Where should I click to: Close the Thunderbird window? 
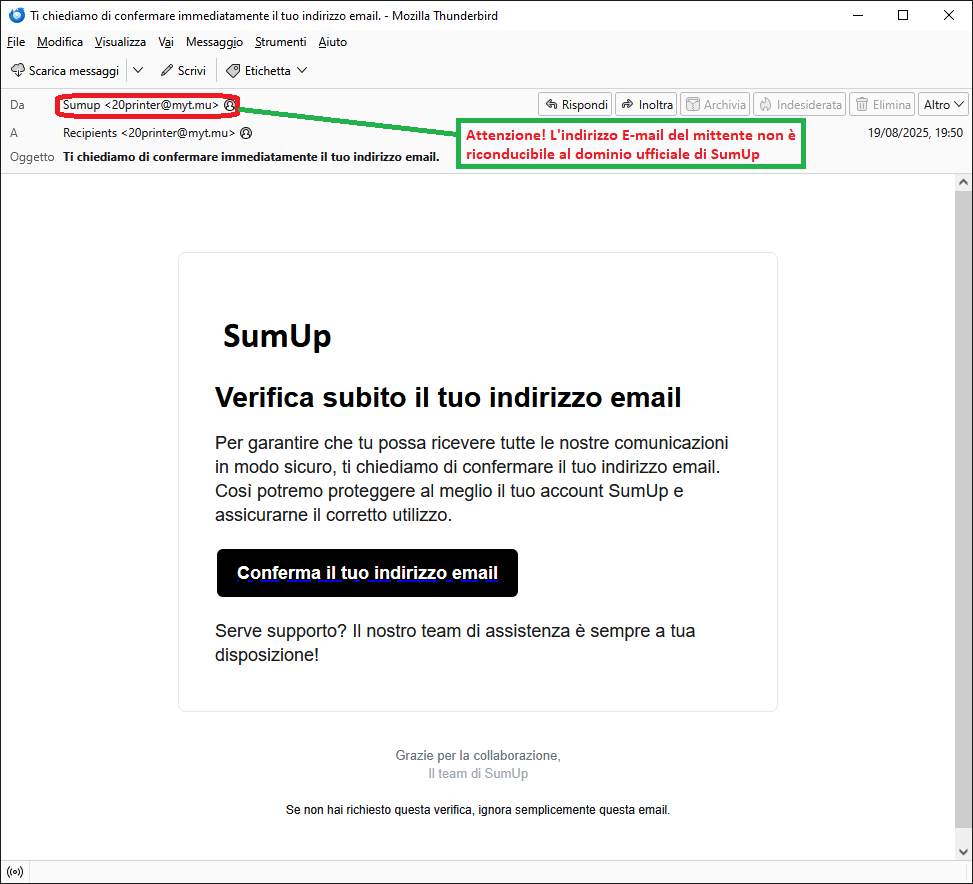[949, 16]
